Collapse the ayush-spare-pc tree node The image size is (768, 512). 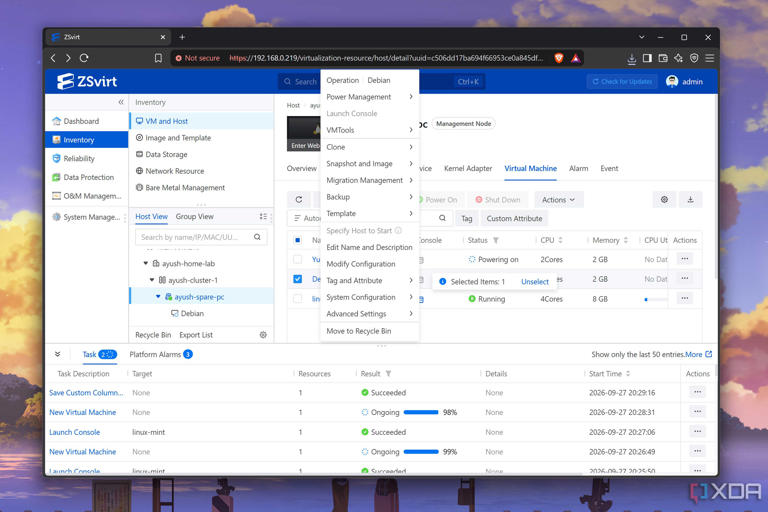(158, 296)
